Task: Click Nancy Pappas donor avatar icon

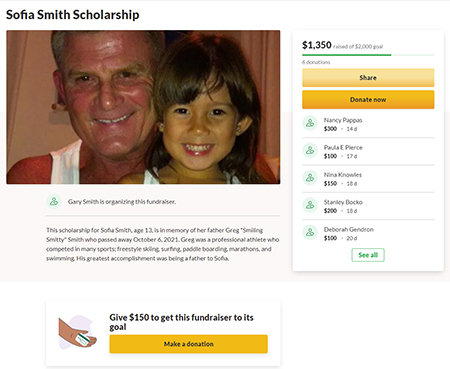Action: [x=310, y=123]
